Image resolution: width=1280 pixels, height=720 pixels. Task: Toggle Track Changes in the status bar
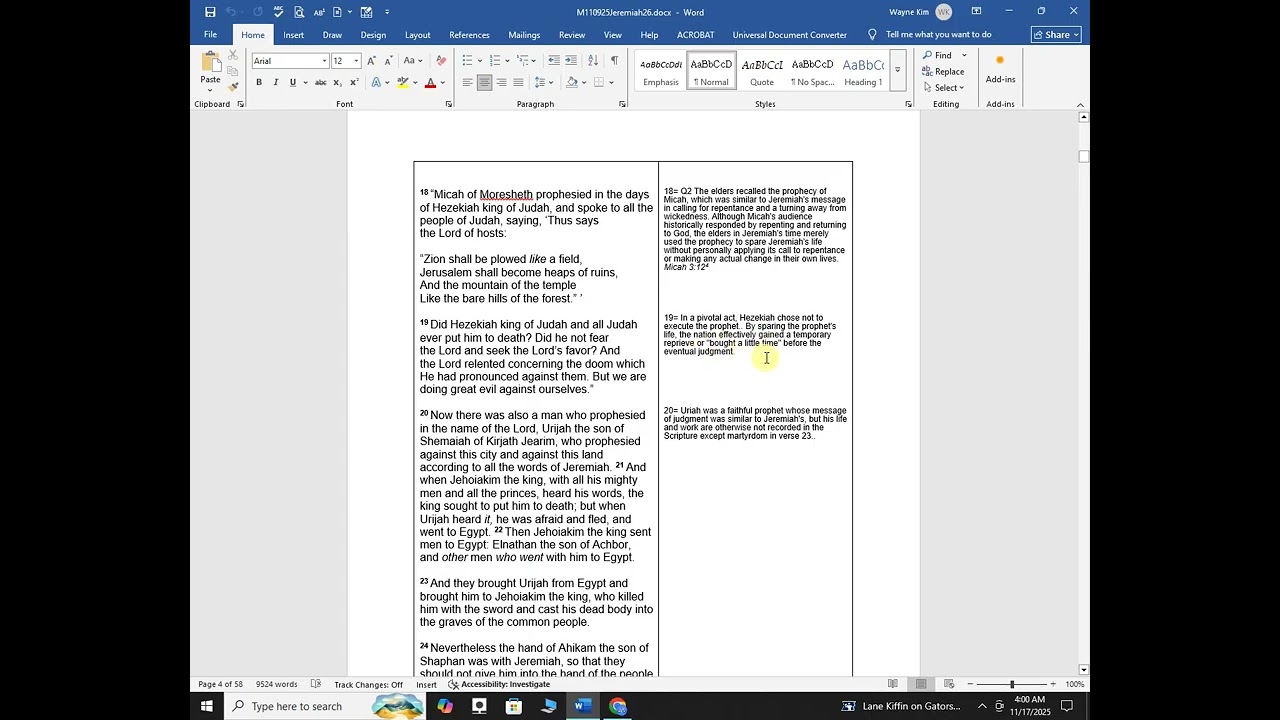point(368,684)
